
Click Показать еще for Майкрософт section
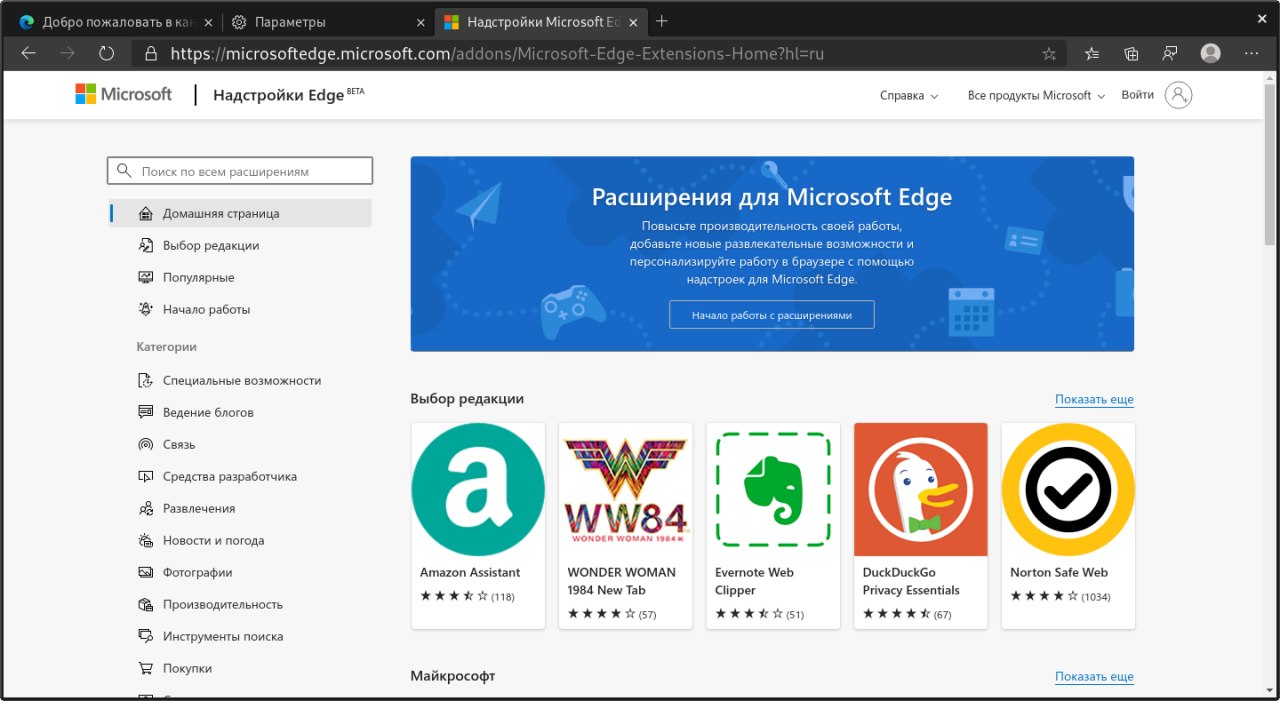tap(1094, 676)
